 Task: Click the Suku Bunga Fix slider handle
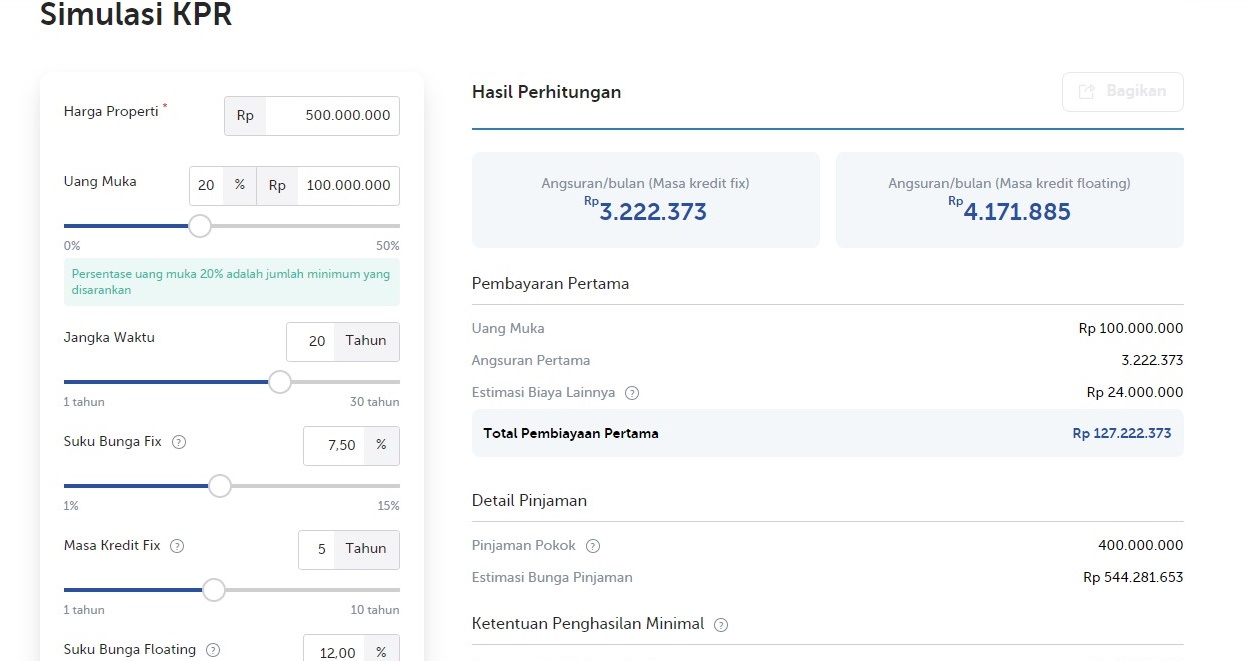(219, 486)
